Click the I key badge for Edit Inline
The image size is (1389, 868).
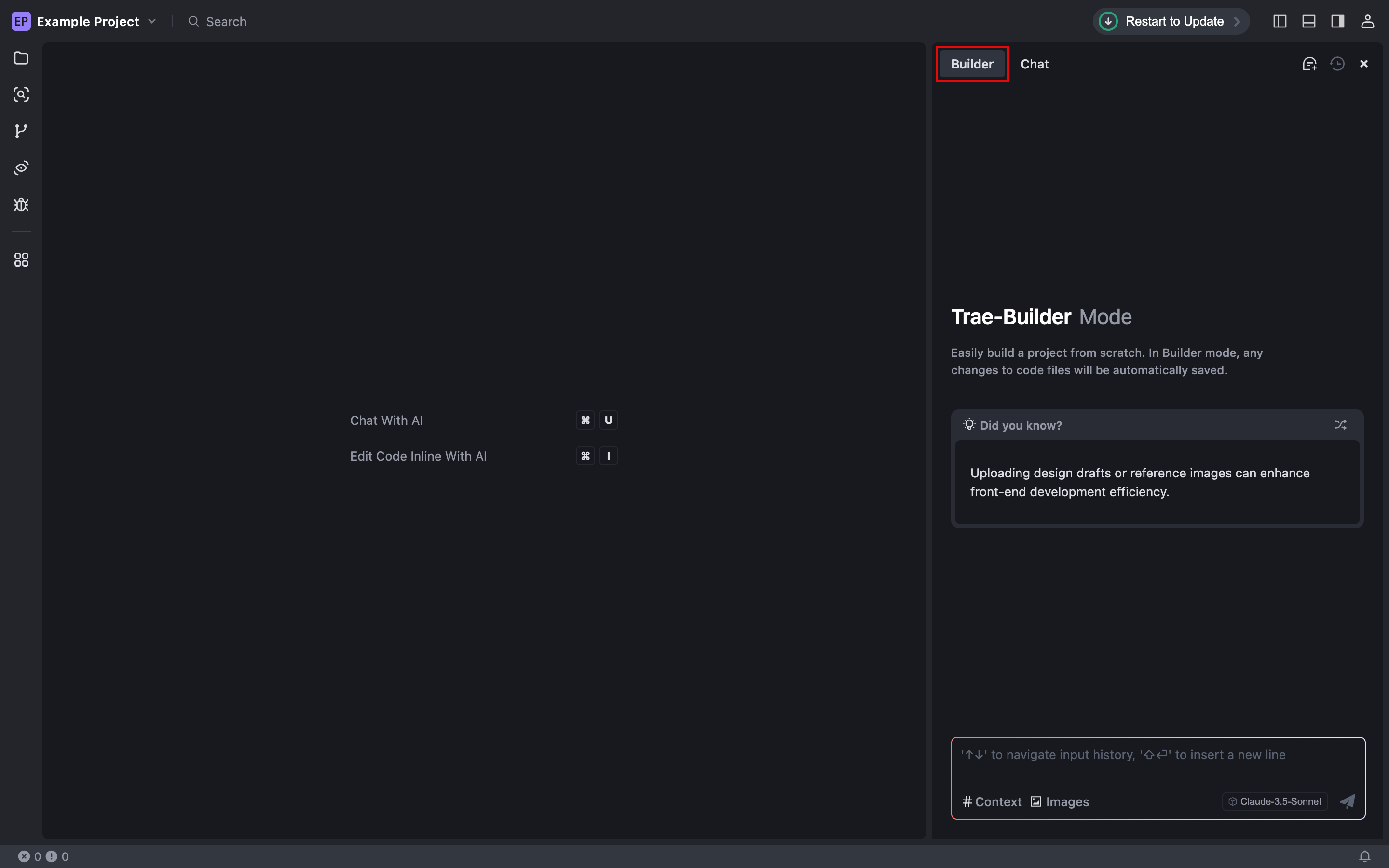(608, 456)
